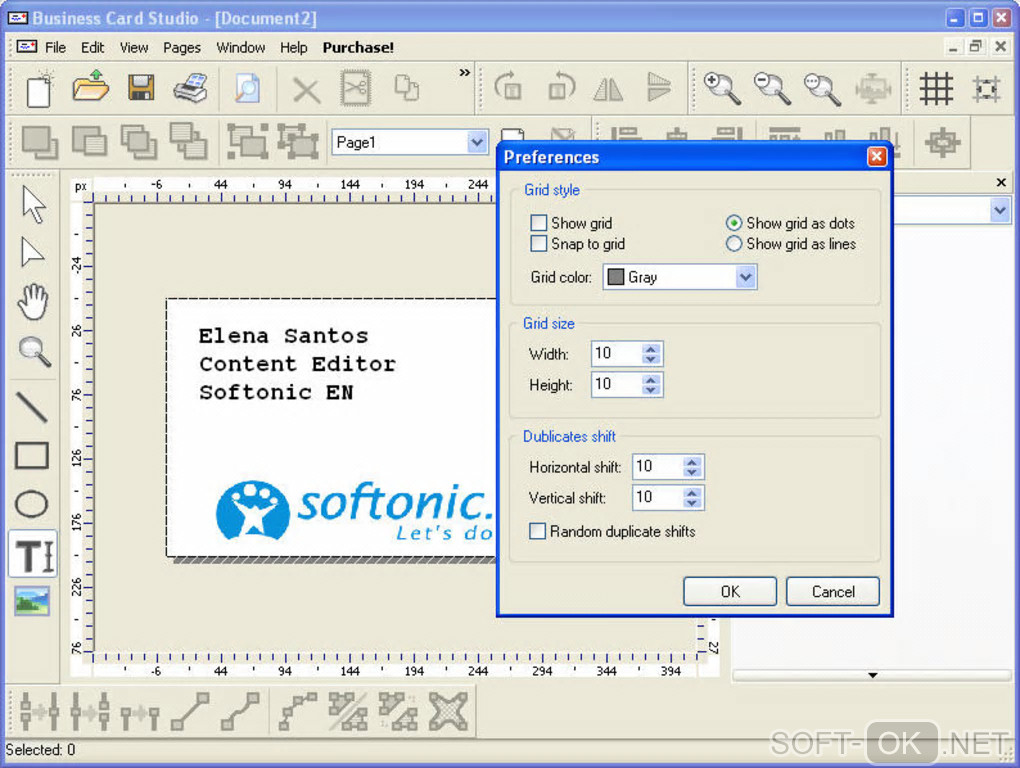The width and height of the screenshot is (1020, 768).
Task: Flip object horizontally icon
Action: point(609,89)
